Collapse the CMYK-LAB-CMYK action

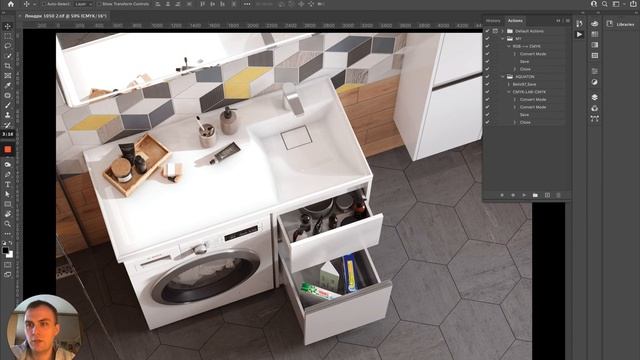coord(509,92)
